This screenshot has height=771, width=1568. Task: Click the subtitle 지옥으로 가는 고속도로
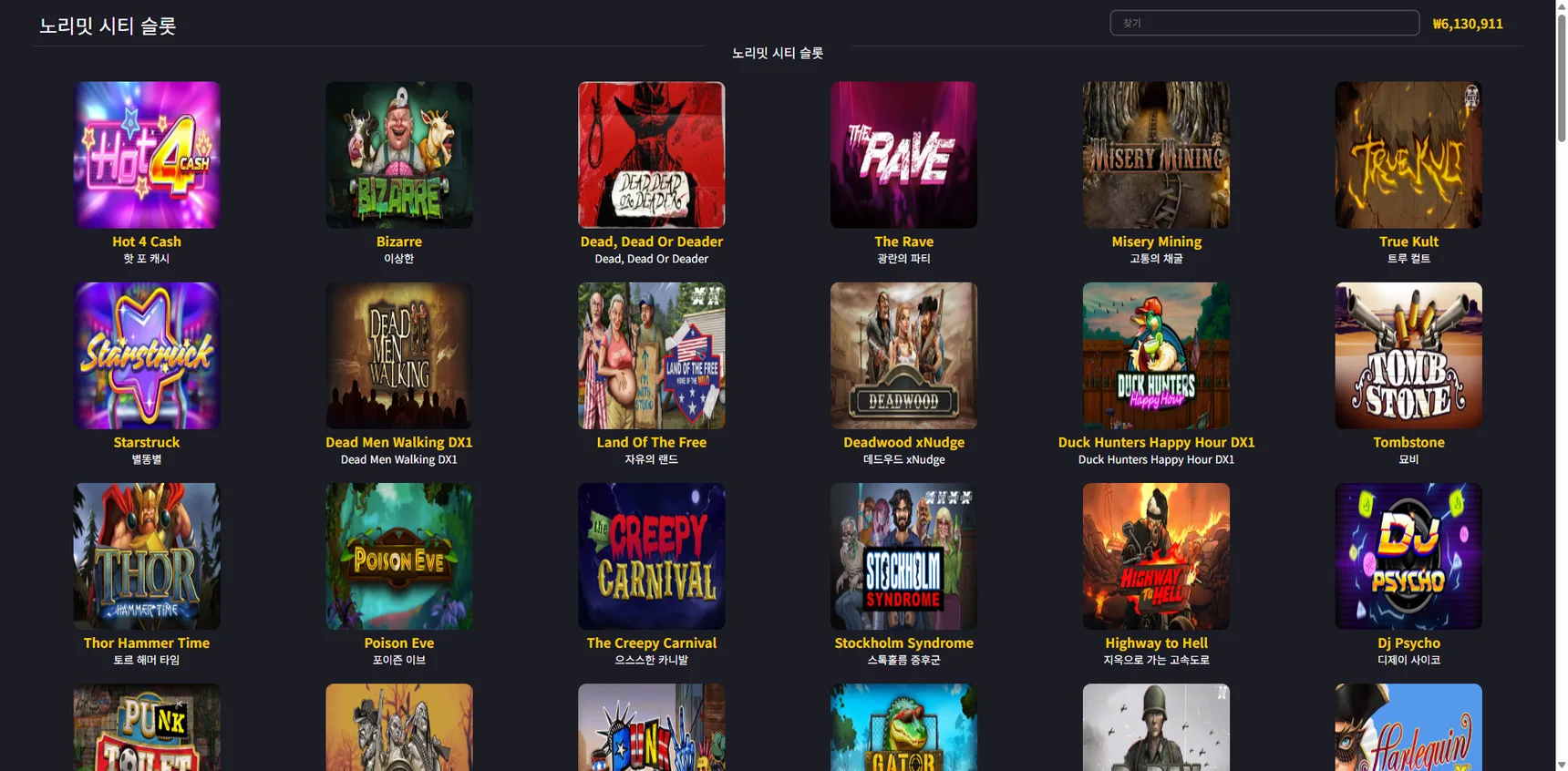pos(1156,660)
